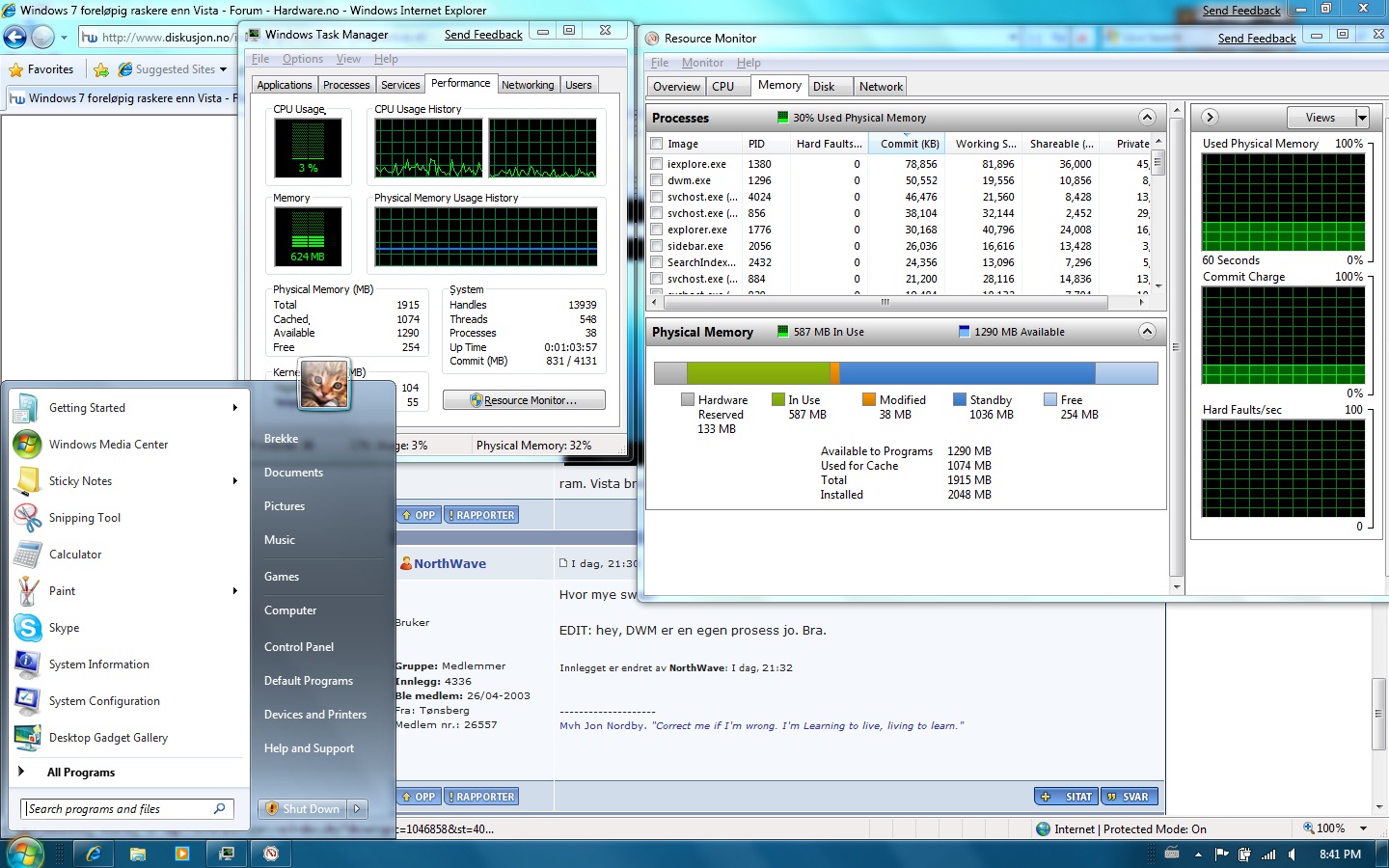The width and height of the screenshot is (1389, 868).
Task: Collapse the graphs pane chevron
Action: (x=1210, y=117)
